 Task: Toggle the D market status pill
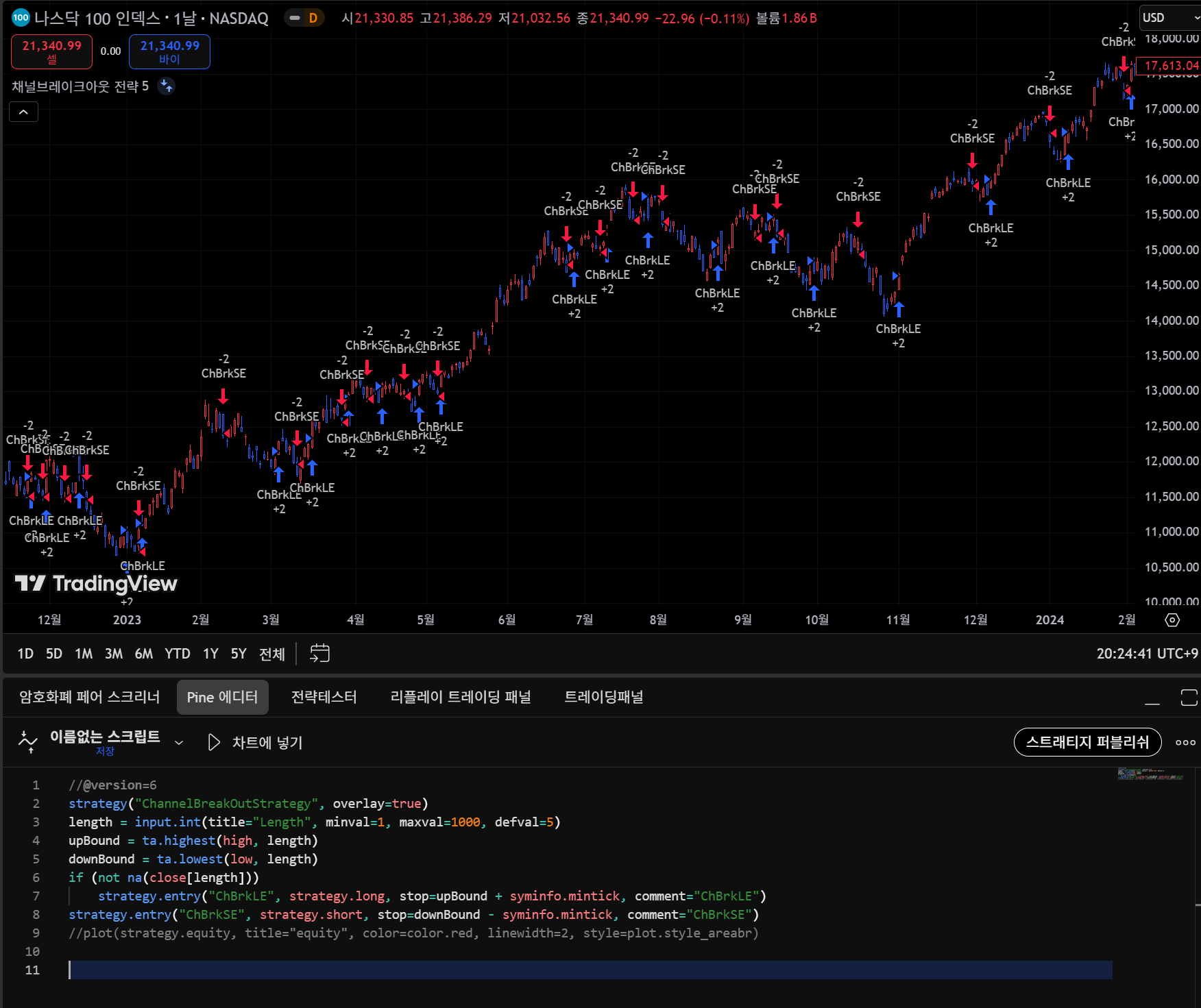point(306,19)
